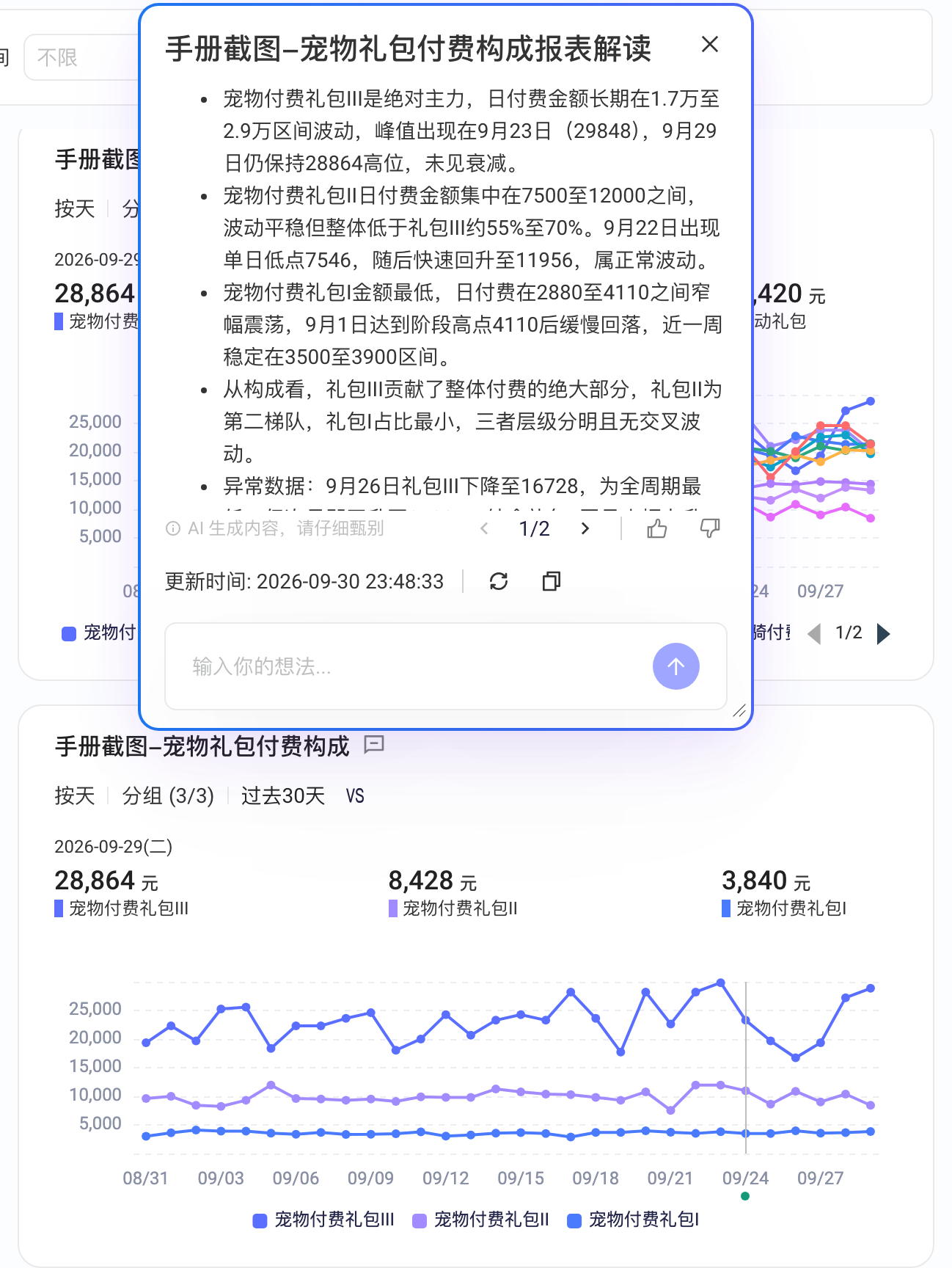The height and width of the screenshot is (1268, 952).
Task: Click the 3,840 元 礼包I value
Action: [766, 881]
